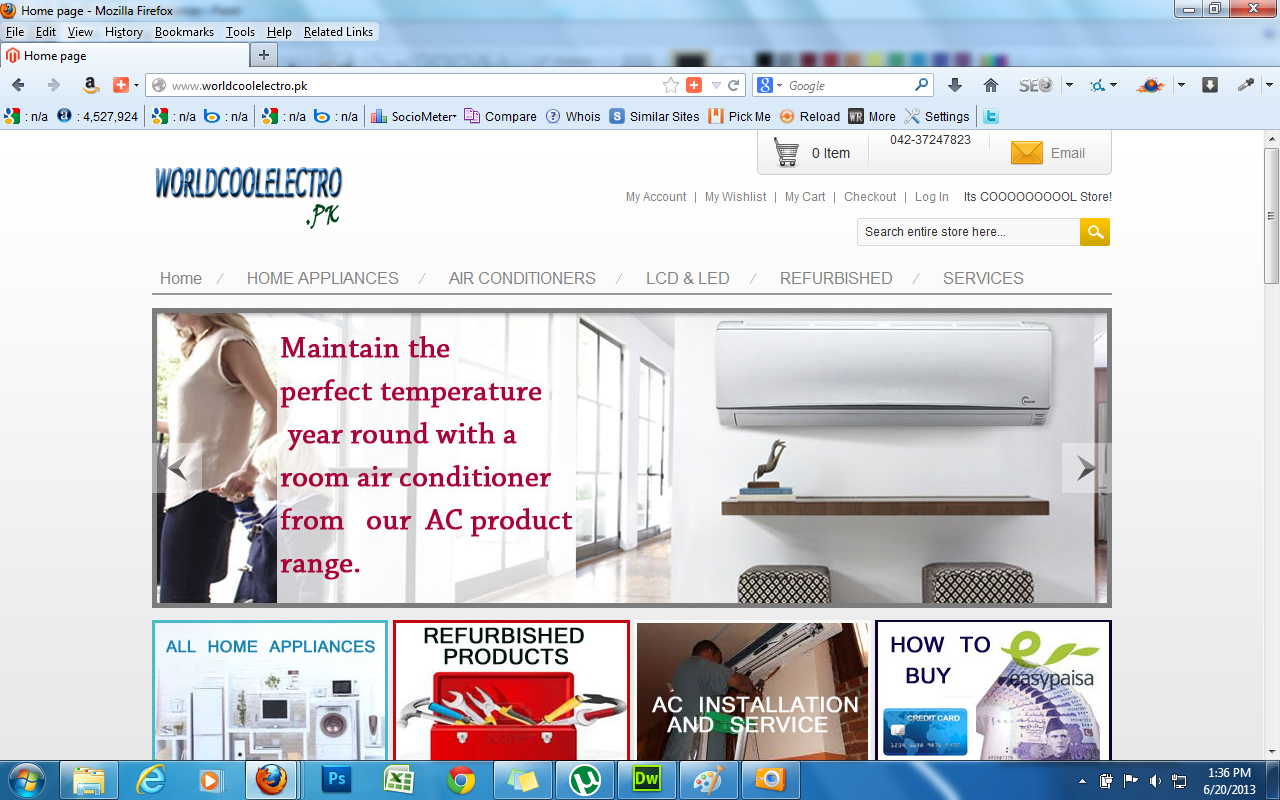
Task: Expand the dropdown beside the fireball globe icon
Action: [1181, 85]
